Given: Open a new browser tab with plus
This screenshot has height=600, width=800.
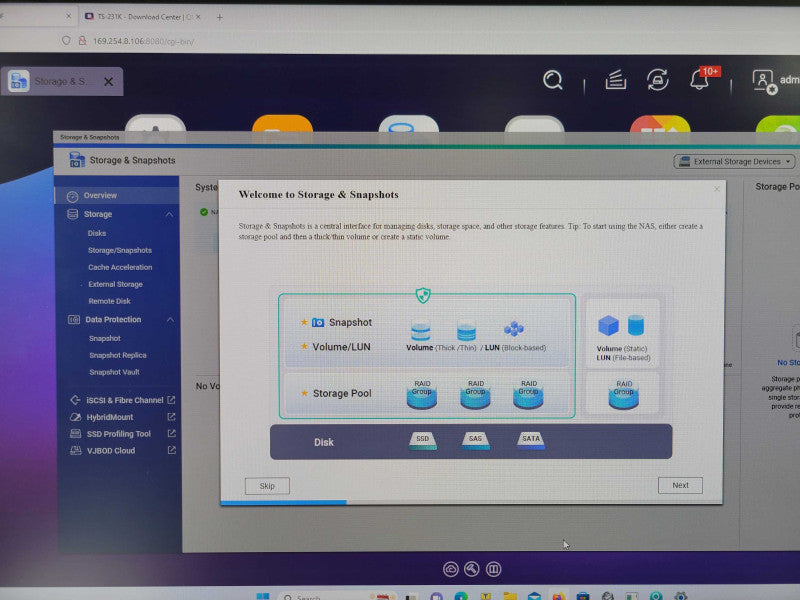Looking at the screenshot, I should (219, 17).
